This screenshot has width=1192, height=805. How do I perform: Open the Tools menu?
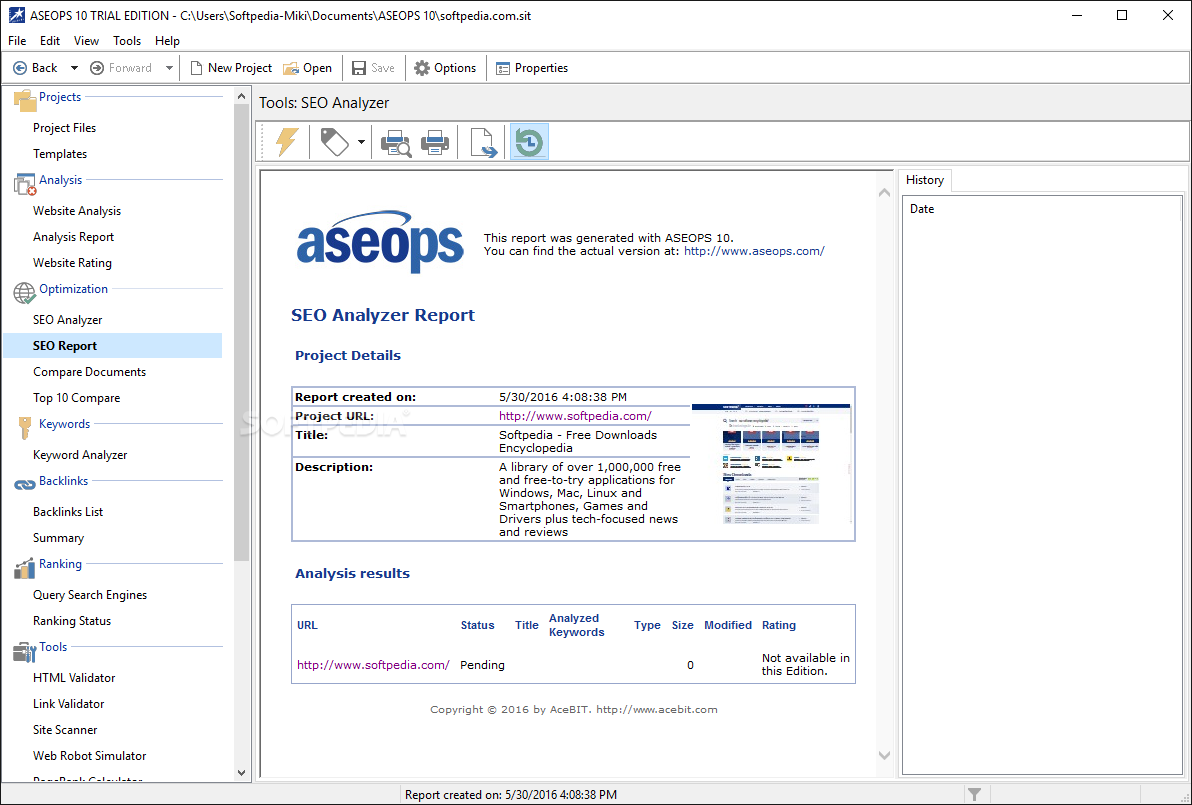click(x=127, y=41)
